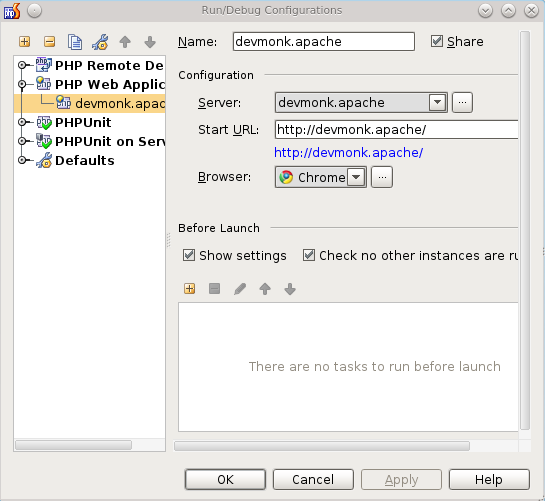The image size is (545, 501).
Task: Click the pencil edit icon under Before Launch
Action: (x=240, y=289)
